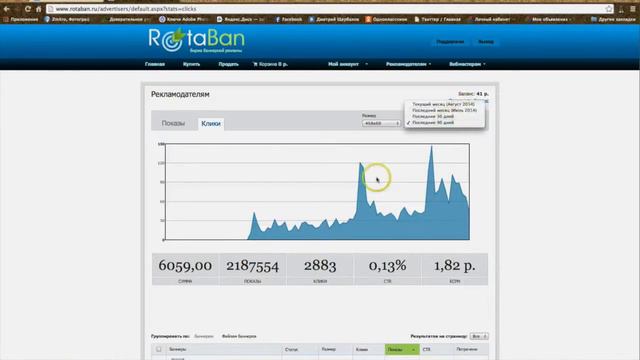Select Текущий месяц (Август 2014) option

(x=443, y=104)
